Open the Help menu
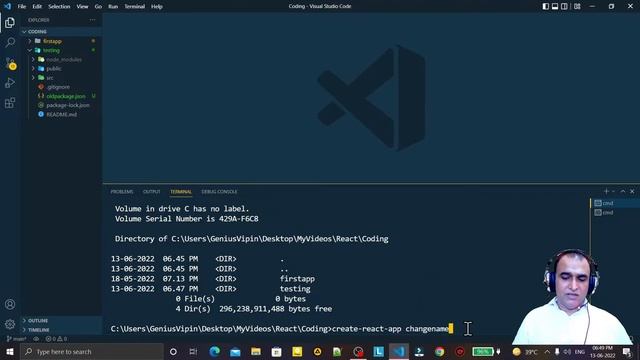Viewport: 640px width, 360px height. (157, 7)
